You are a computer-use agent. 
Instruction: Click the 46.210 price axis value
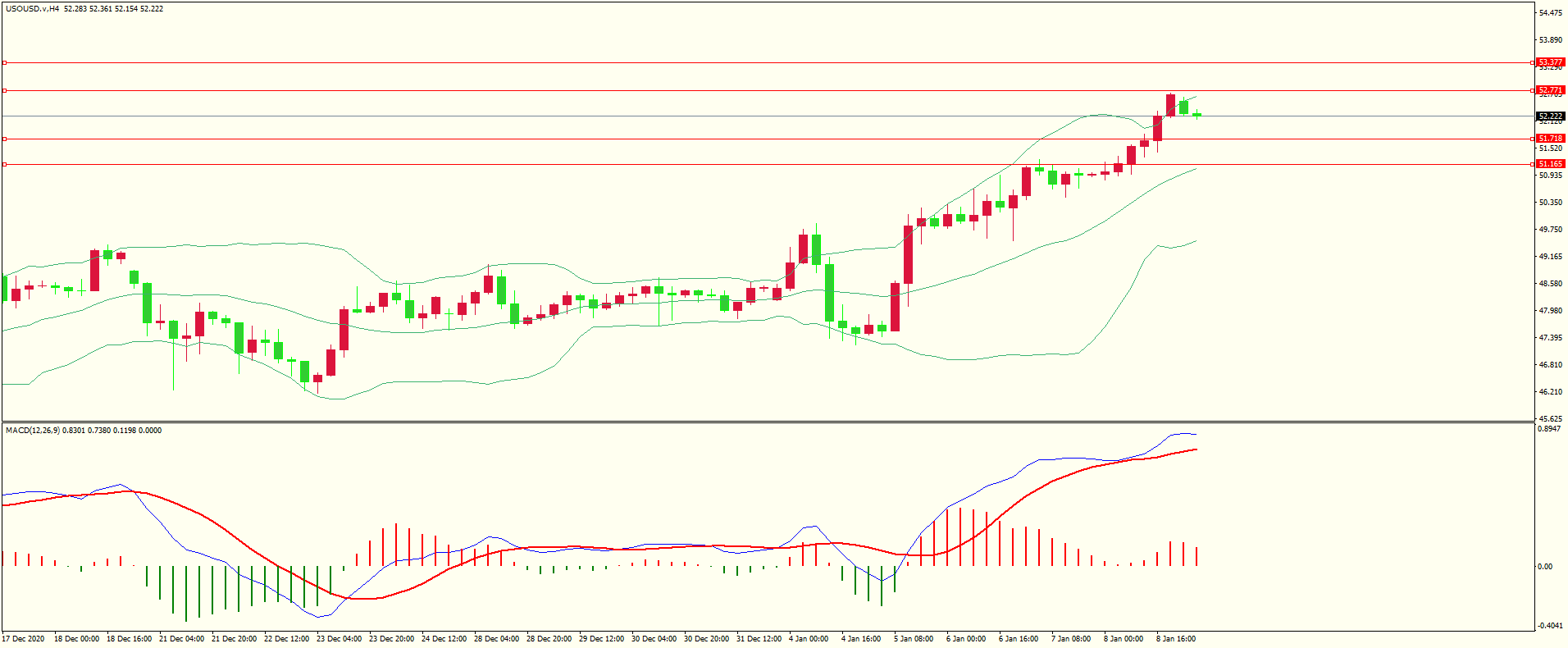[x=1550, y=392]
